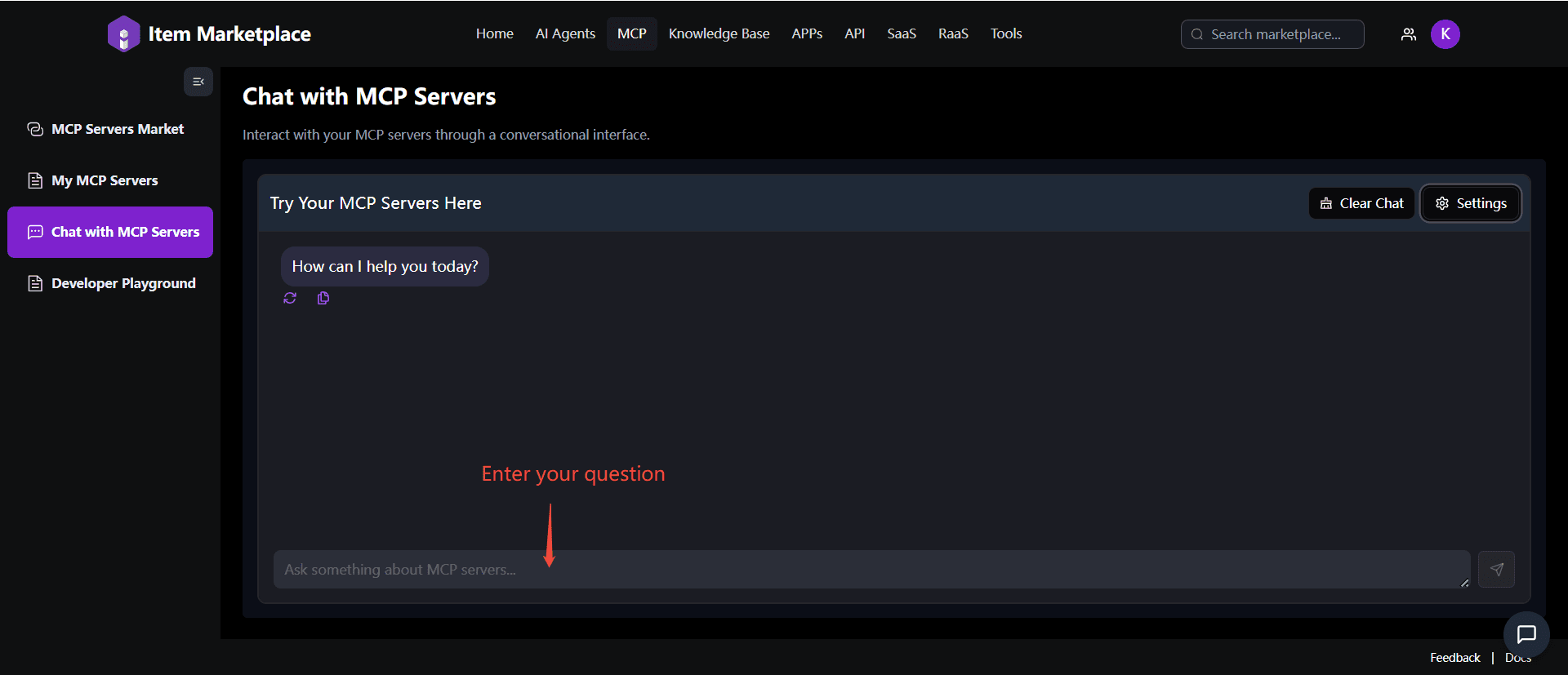Click the gear icon on Settings button
1568x675 pixels.
coord(1442,203)
